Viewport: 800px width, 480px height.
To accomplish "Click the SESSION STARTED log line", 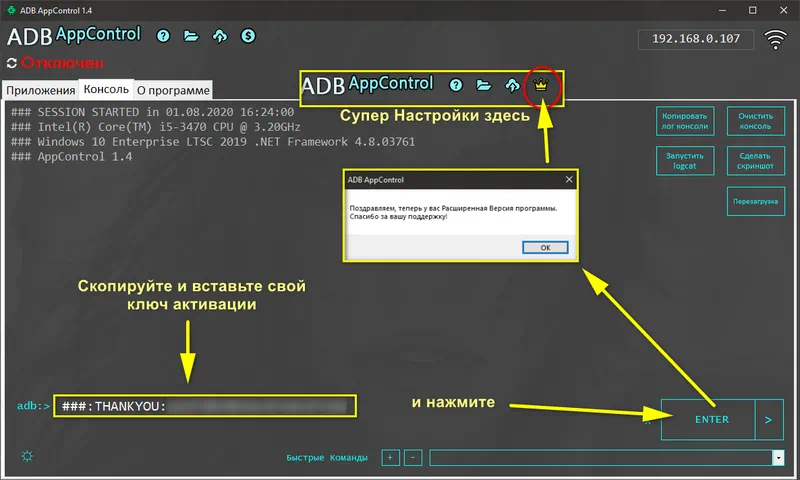I will tap(153, 112).
